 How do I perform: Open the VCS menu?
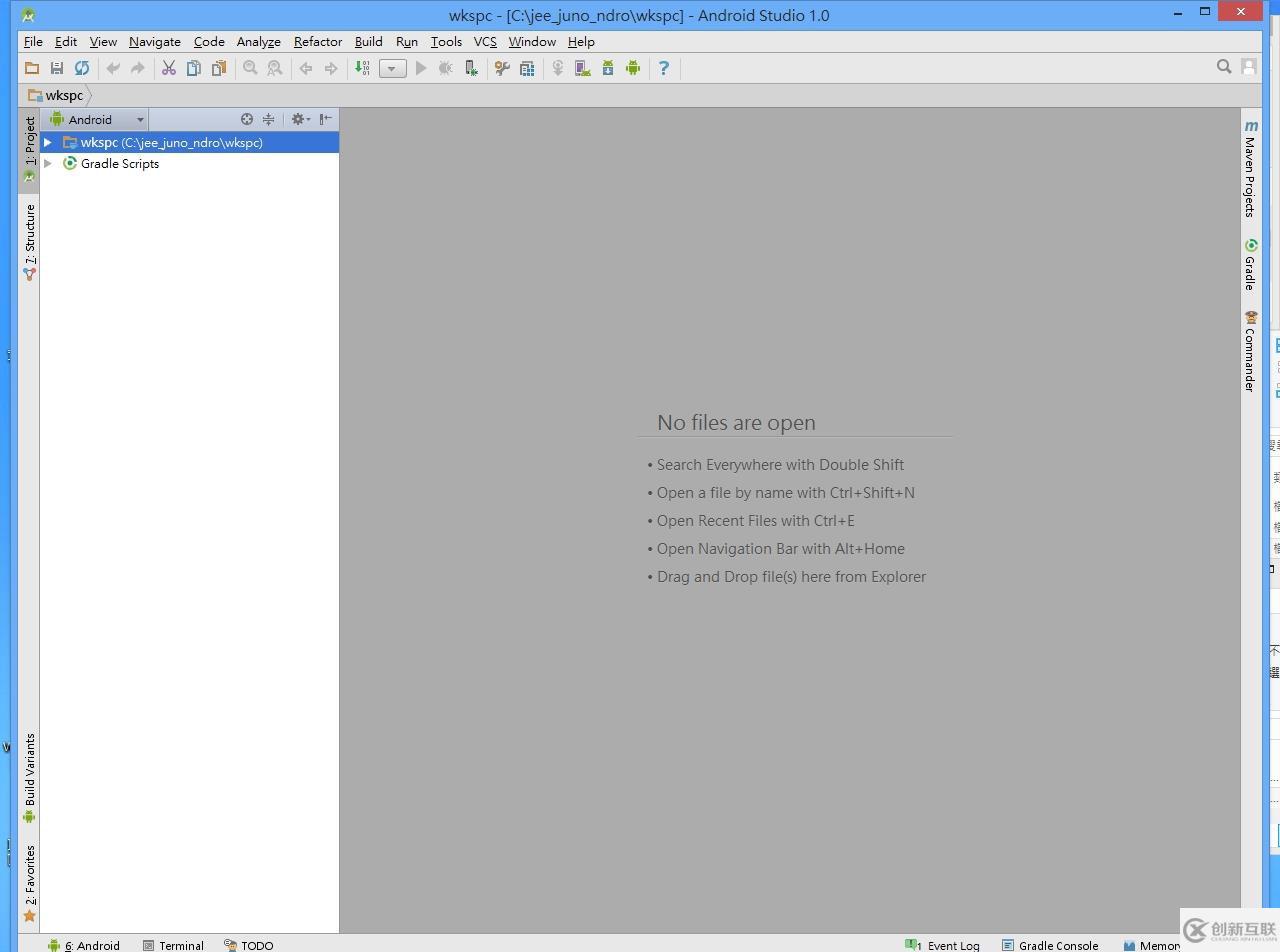[485, 42]
